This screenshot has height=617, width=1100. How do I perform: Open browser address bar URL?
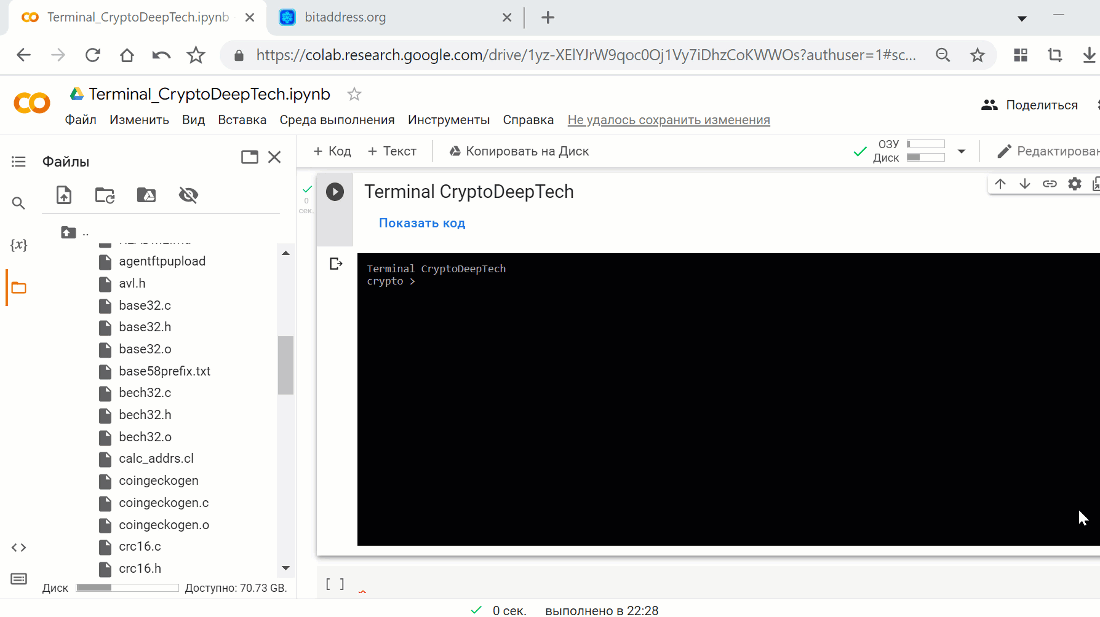[586, 55]
